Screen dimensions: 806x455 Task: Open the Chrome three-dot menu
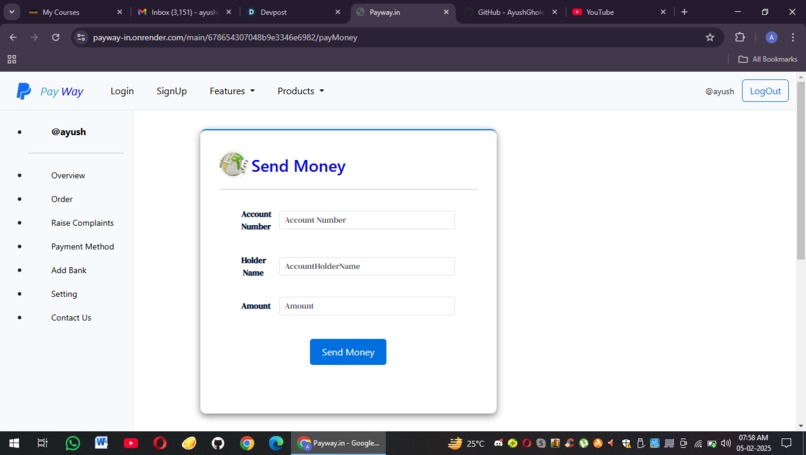[x=793, y=37]
